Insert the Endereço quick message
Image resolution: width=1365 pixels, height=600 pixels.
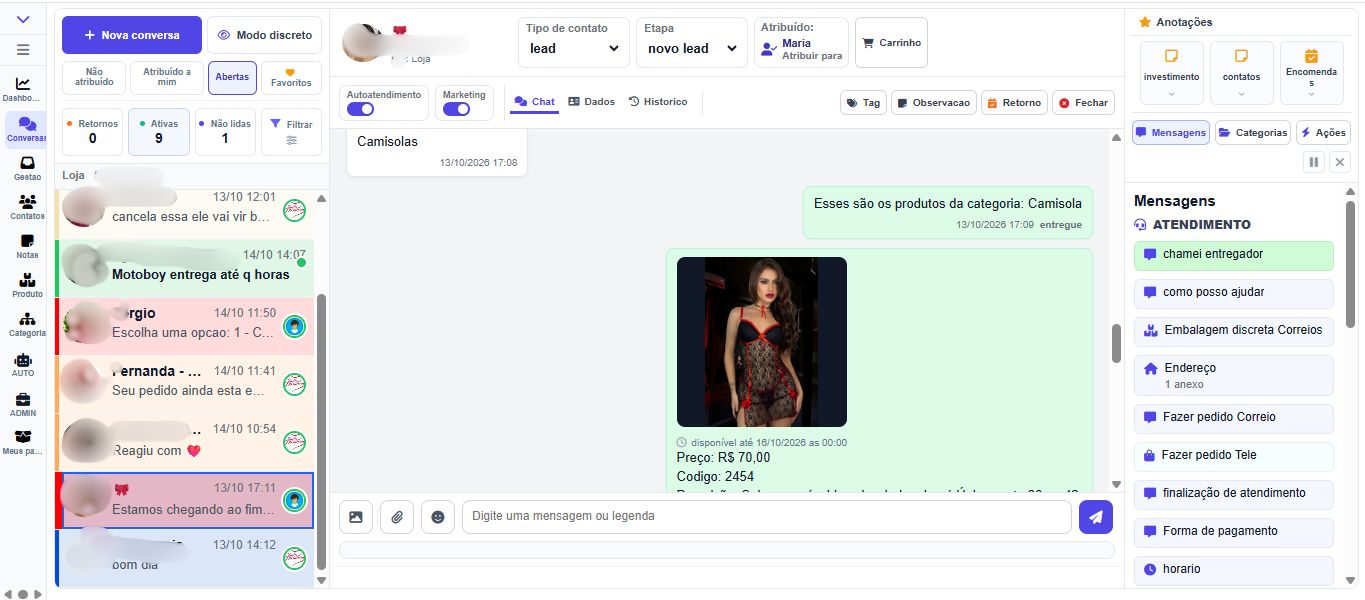click(x=1234, y=375)
